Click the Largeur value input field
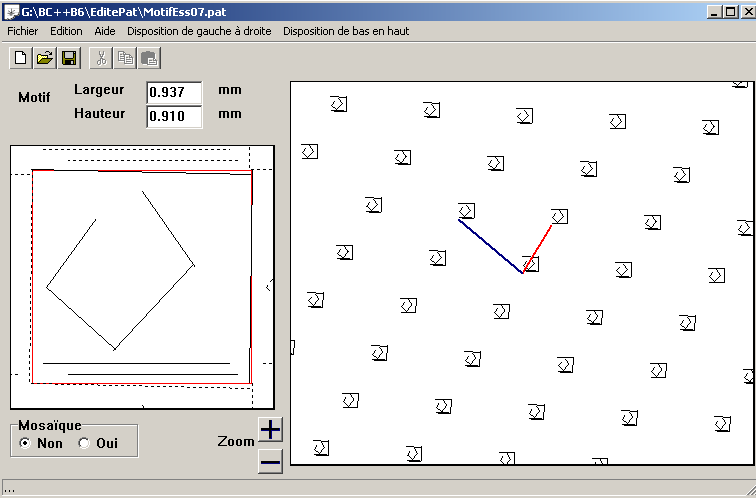The height and width of the screenshot is (498, 756). point(174,92)
